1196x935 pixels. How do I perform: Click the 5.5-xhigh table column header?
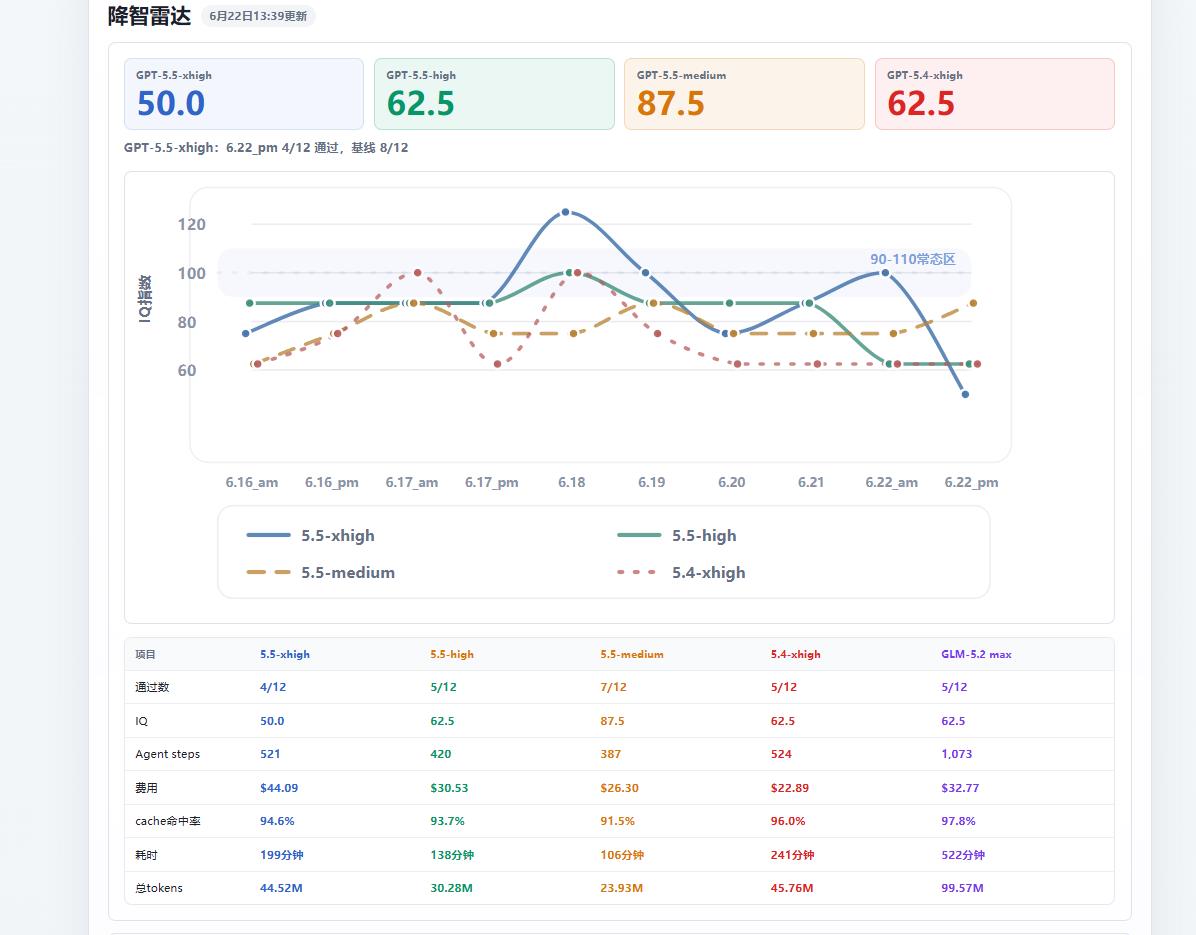click(x=285, y=654)
